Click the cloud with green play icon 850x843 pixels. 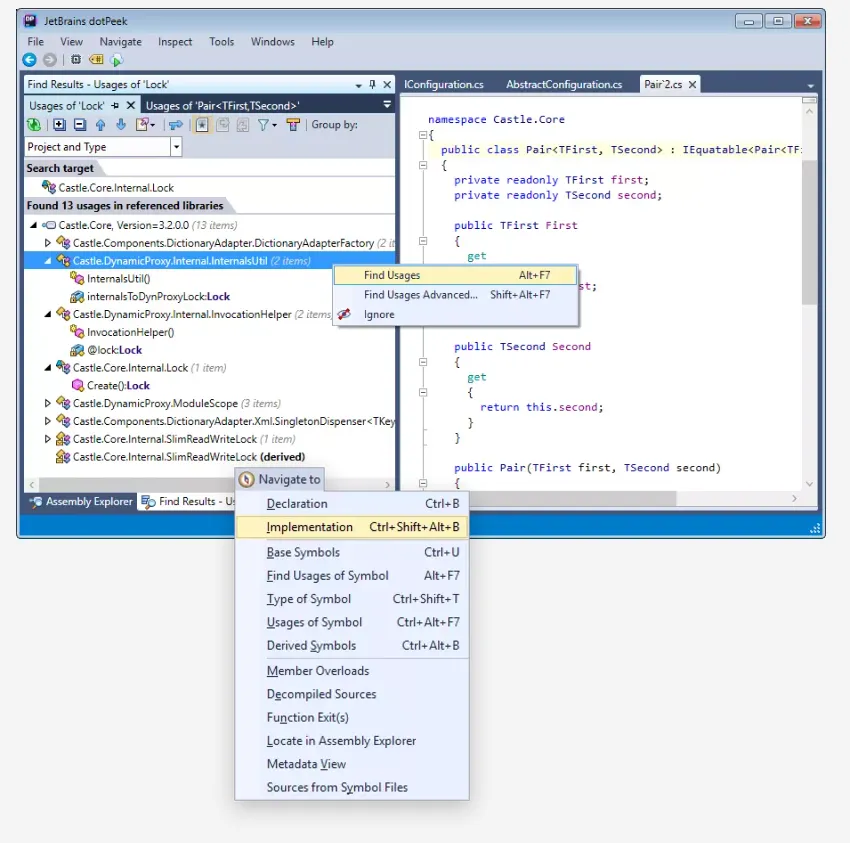pyautogui.click(x=116, y=60)
